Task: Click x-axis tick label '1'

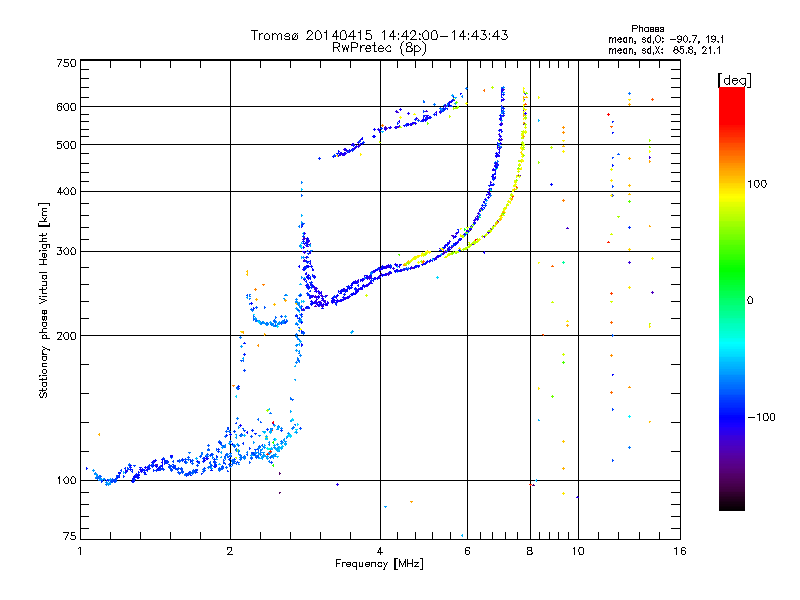Action: (80, 551)
